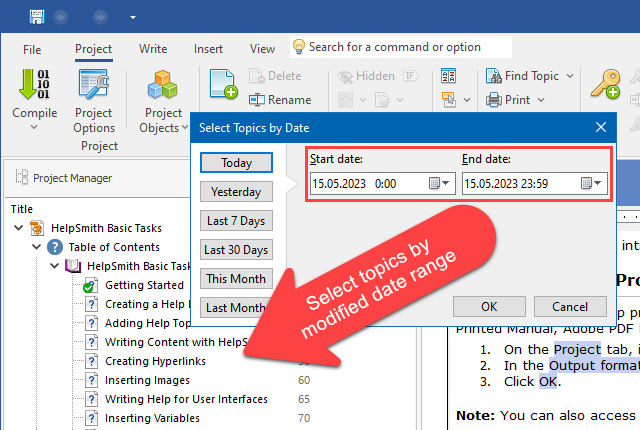Image resolution: width=640 pixels, height=430 pixels.
Task: Switch to the Insert ribbon tab
Action: pyautogui.click(x=208, y=49)
